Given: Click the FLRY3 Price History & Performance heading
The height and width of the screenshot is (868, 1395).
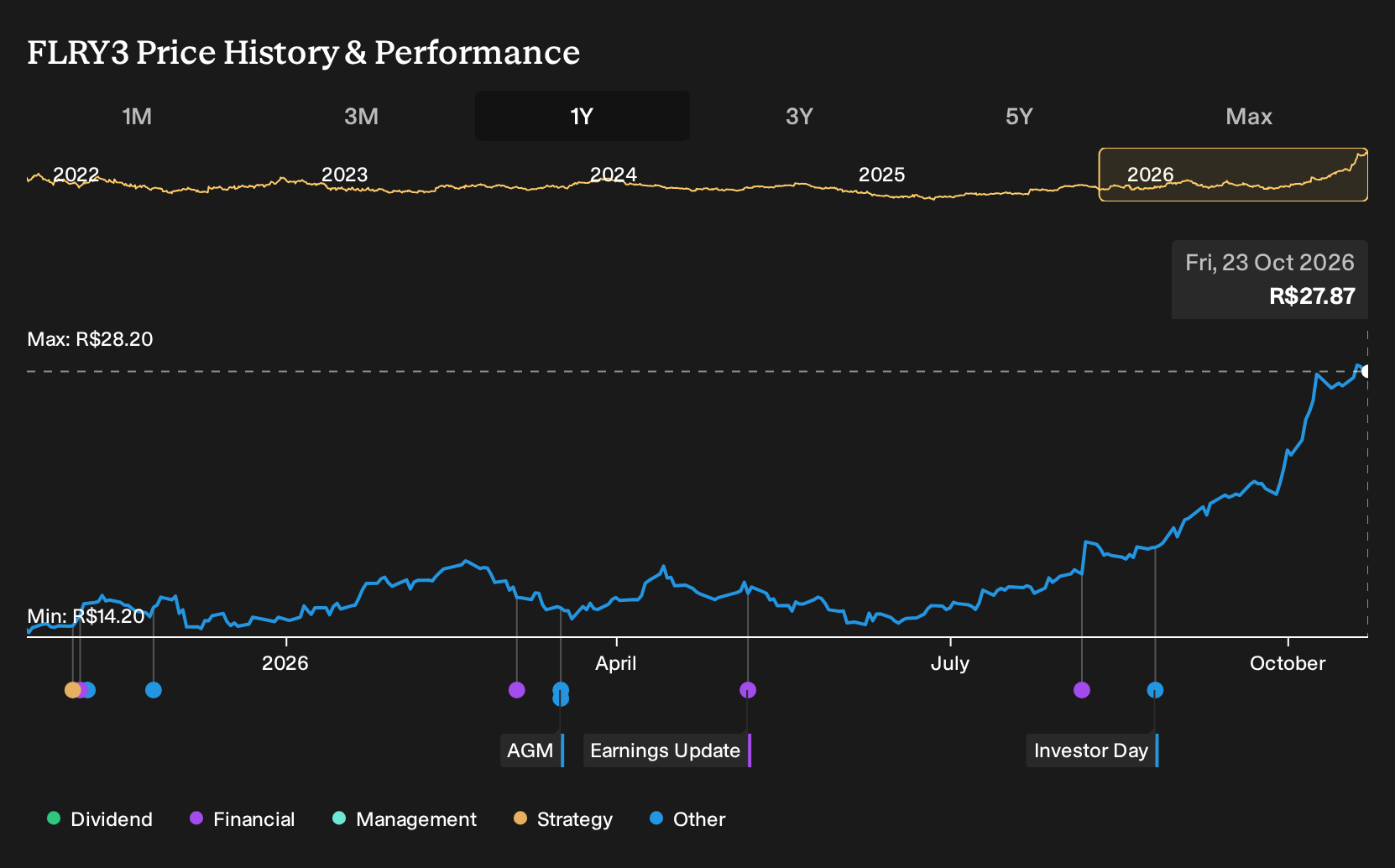Looking at the screenshot, I should (x=304, y=52).
